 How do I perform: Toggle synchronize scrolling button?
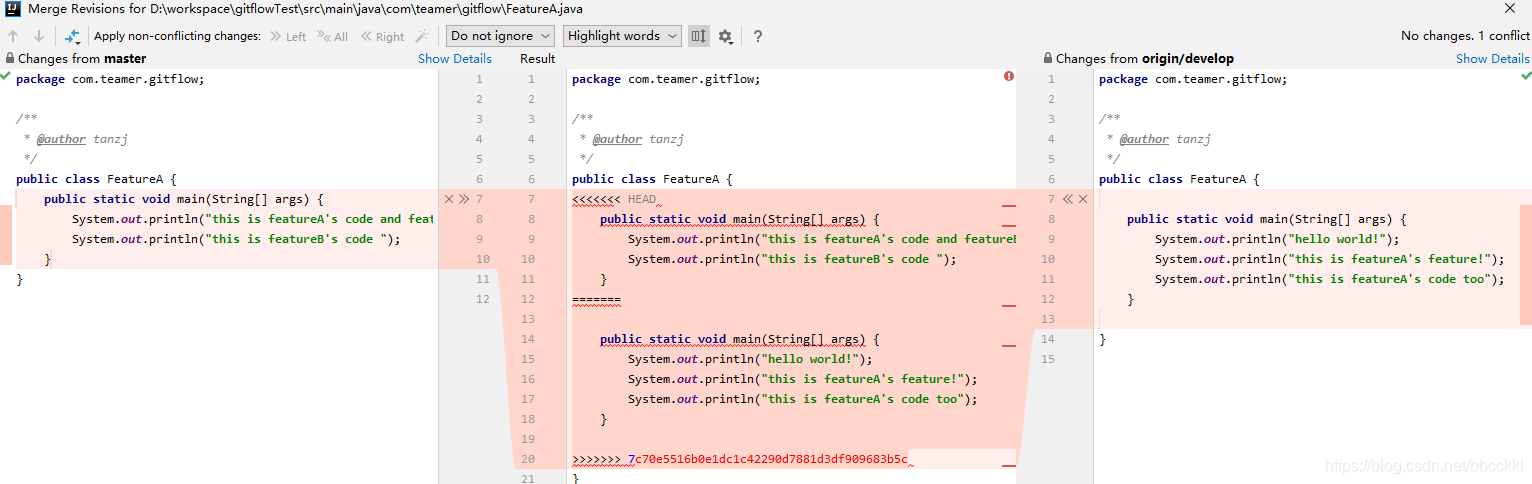coord(698,36)
